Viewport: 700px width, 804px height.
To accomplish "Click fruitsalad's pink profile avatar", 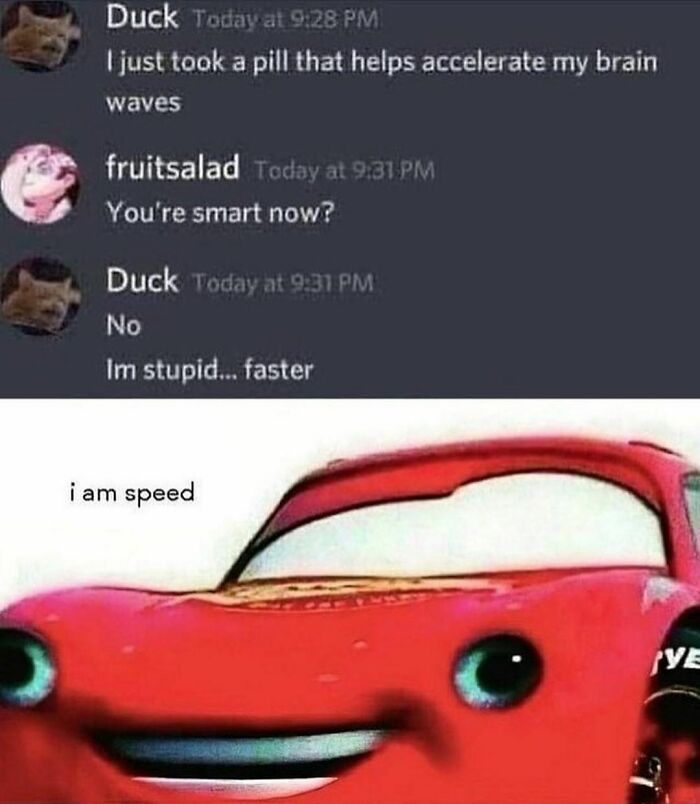I will (x=40, y=184).
